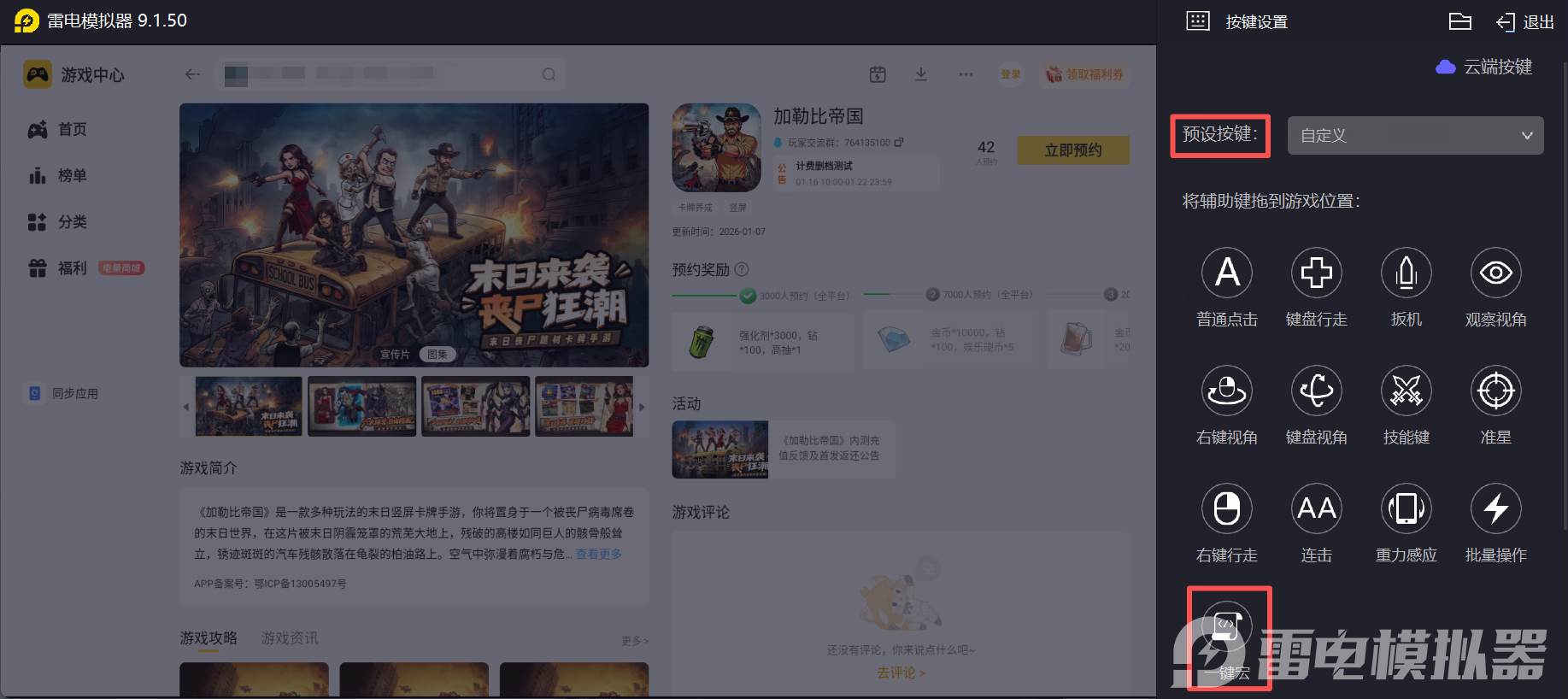Copy the player QQ group number
The width and height of the screenshot is (1568, 699).
tap(899, 143)
